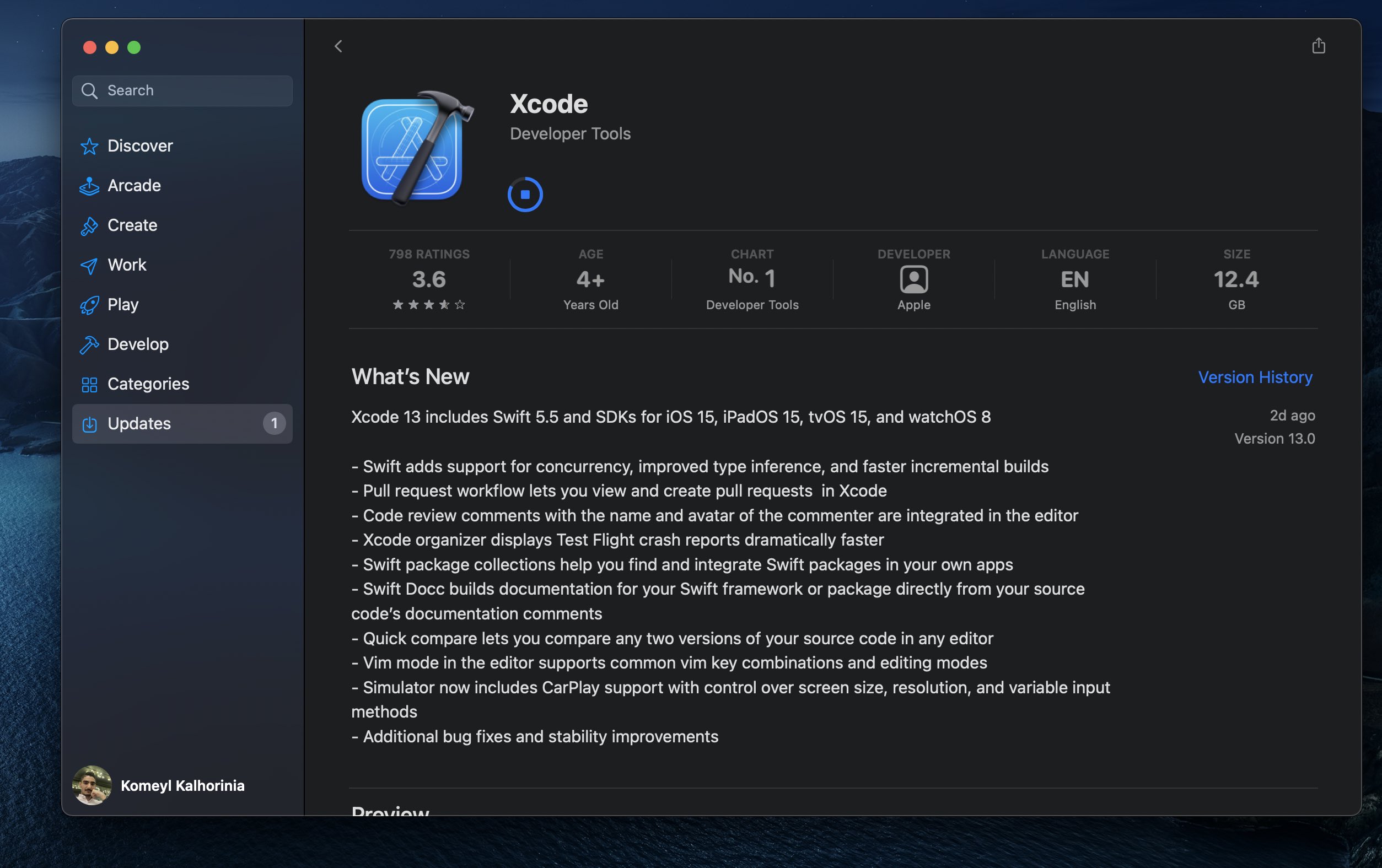Click the search magnifier icon

point(89,90)
